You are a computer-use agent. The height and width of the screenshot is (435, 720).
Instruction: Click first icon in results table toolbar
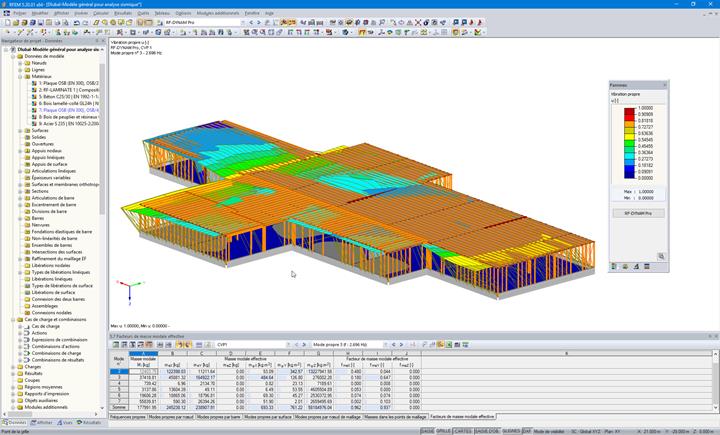pos(116,345)
